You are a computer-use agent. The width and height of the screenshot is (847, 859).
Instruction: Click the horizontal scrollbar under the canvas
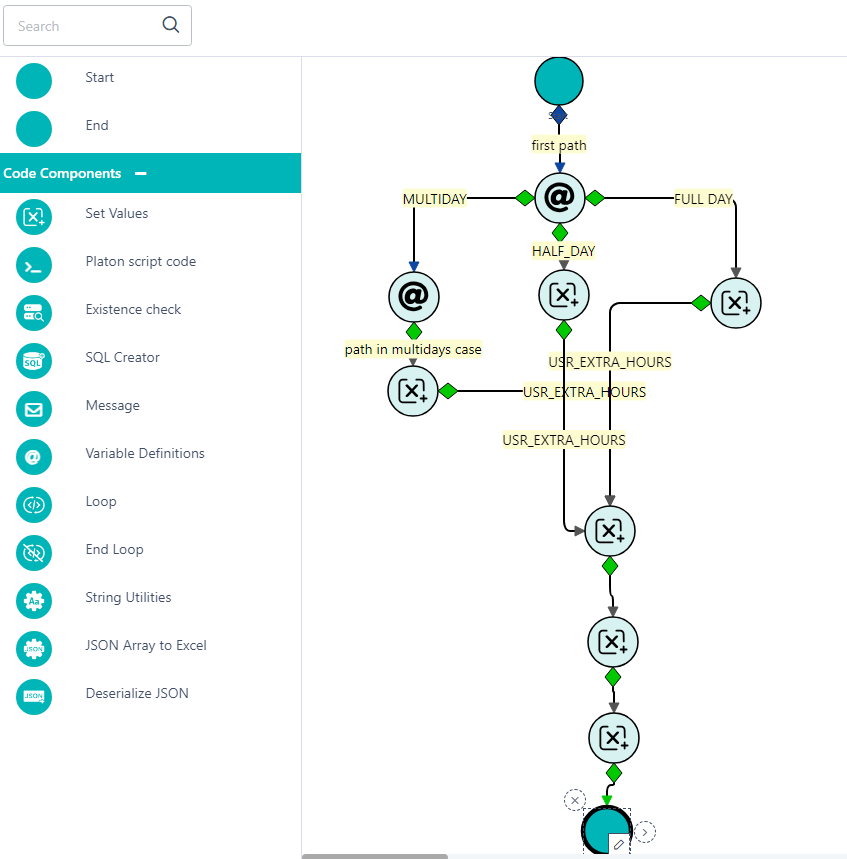[375, 856]
